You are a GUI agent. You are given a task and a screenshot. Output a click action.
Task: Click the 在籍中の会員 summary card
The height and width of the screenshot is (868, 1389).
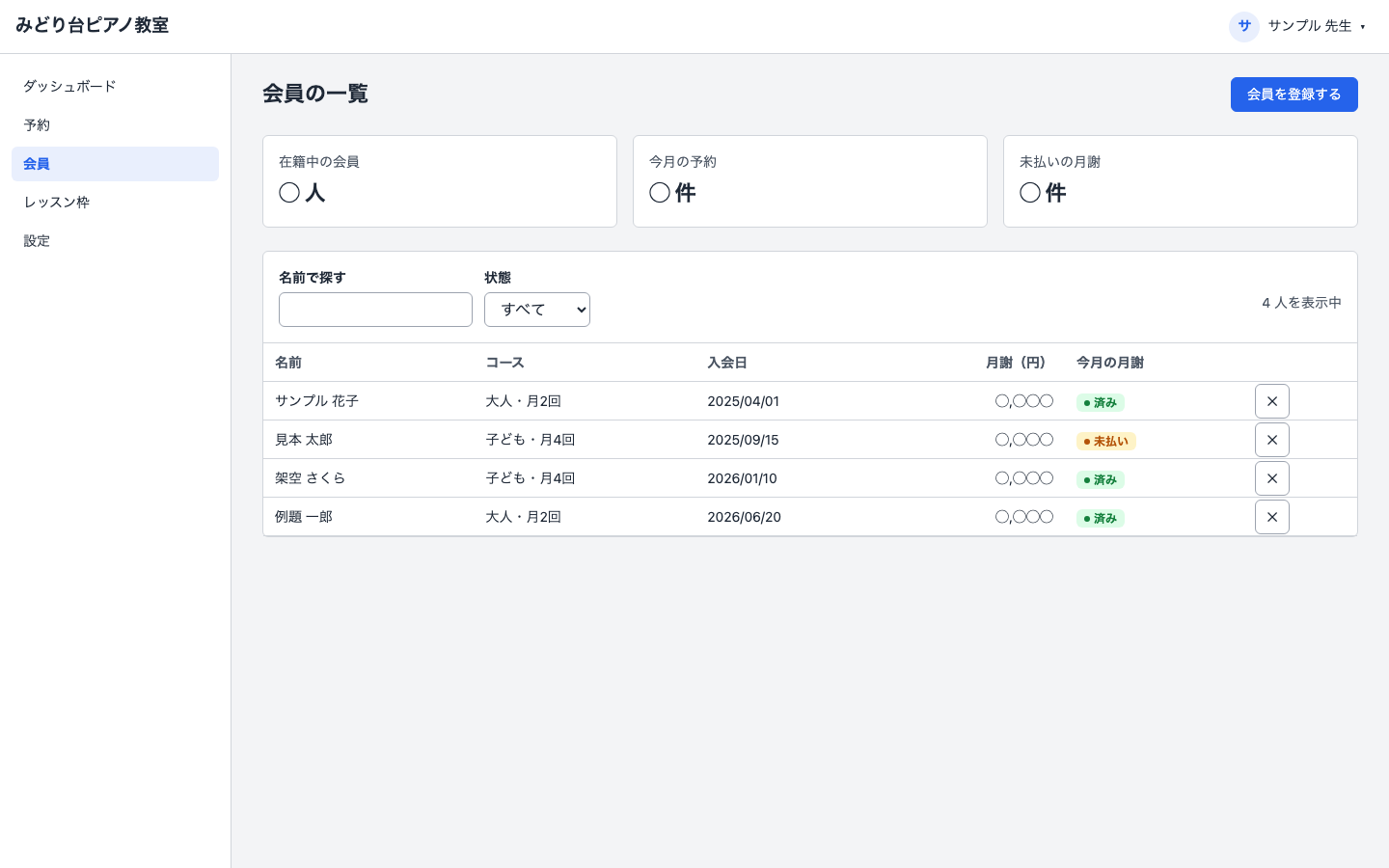pos(440,181)
